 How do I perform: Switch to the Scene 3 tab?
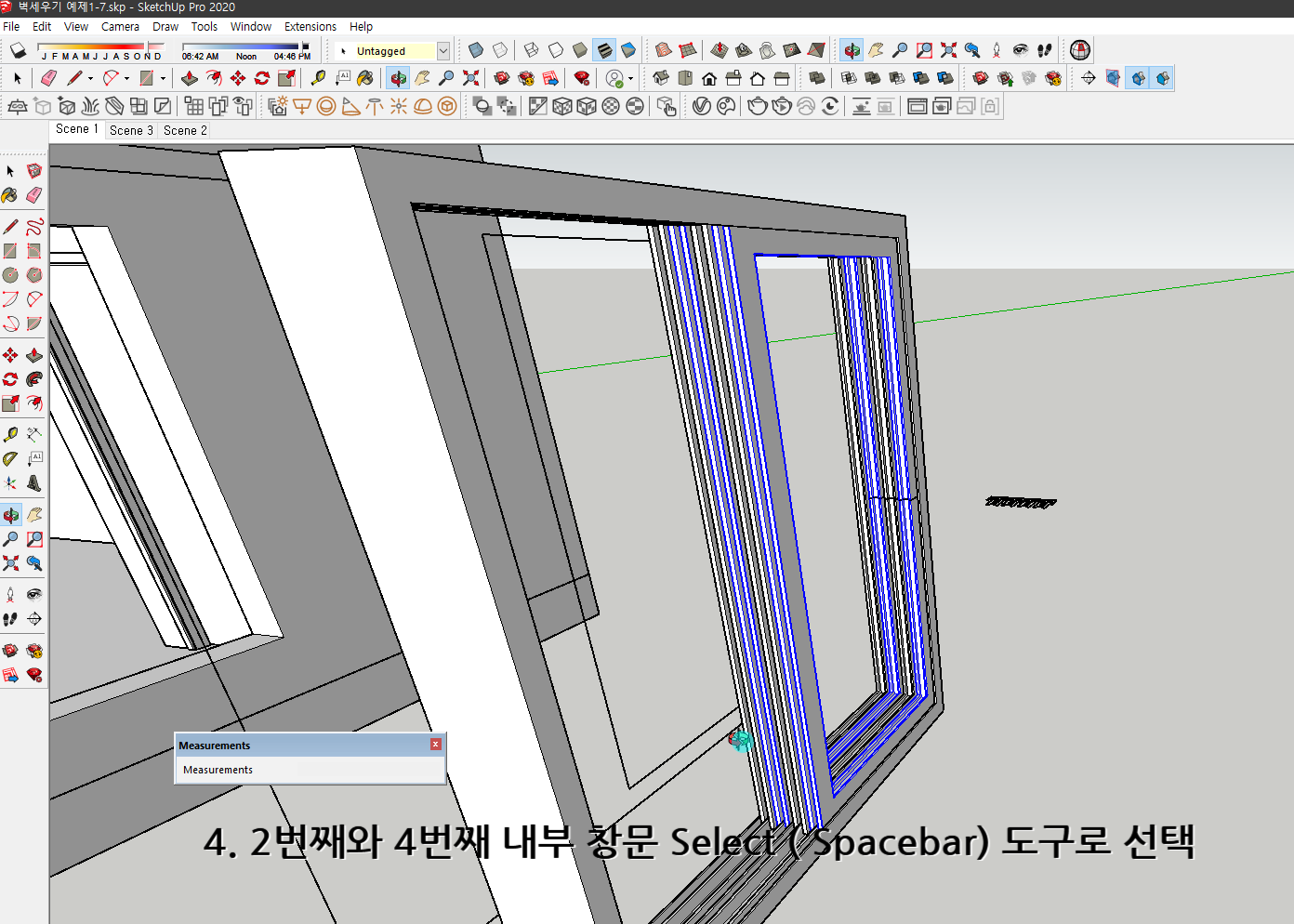pyautogui.click(x=130, y=130)
